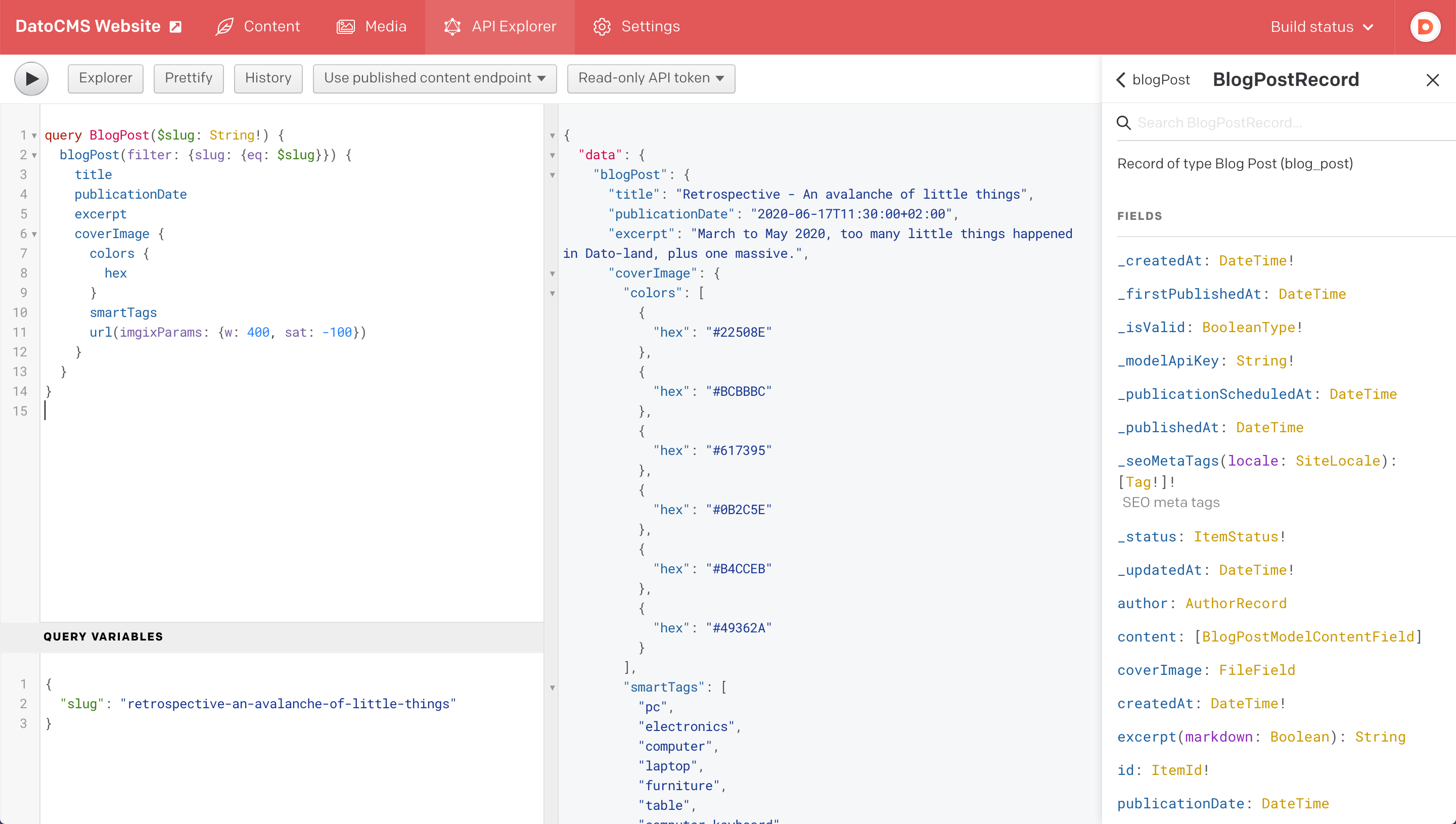Open the Read-only API token dropdown
The image size is (1456, 824).
pos(651,78)
